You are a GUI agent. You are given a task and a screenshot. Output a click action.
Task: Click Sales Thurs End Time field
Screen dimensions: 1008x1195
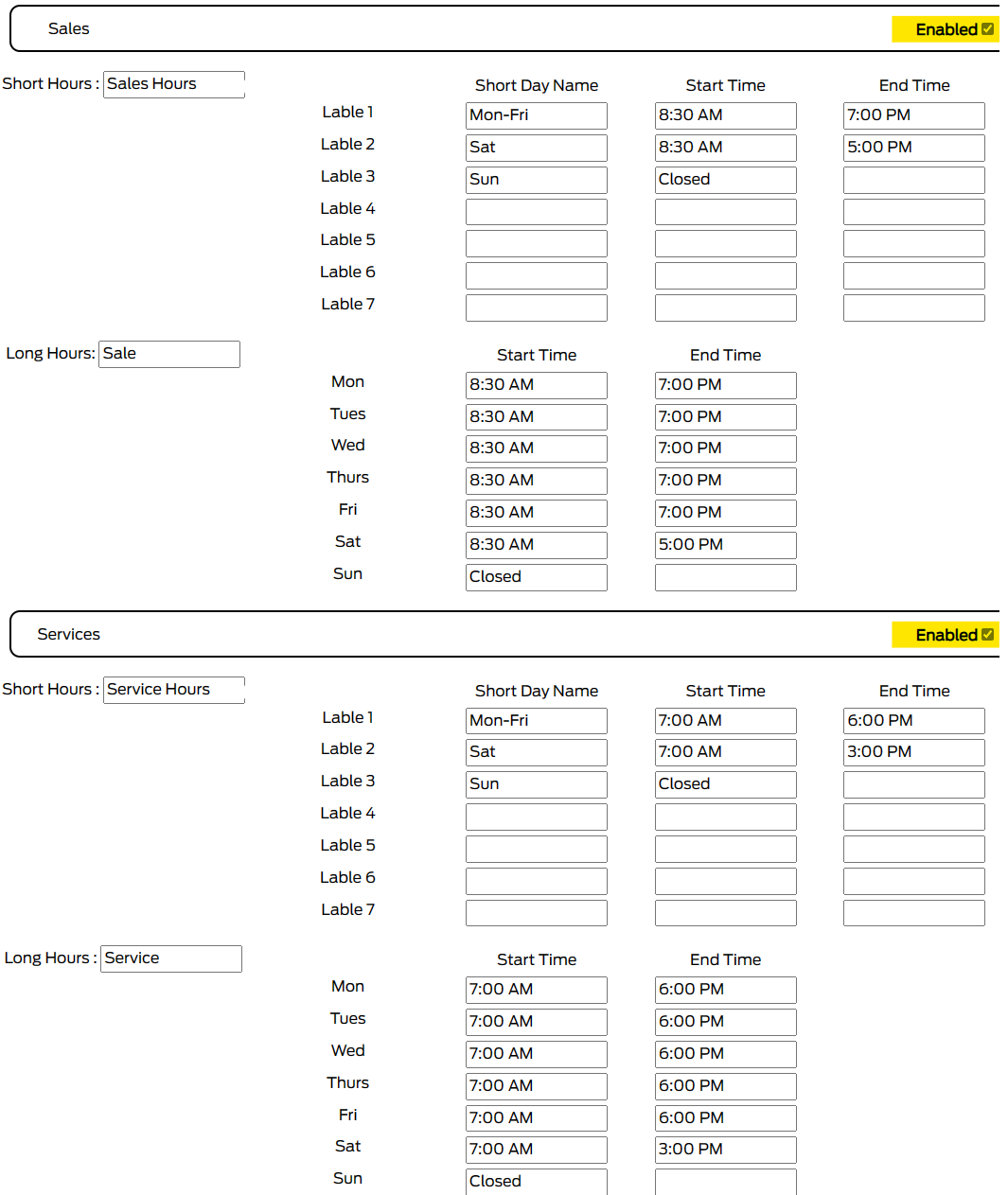pos(726,481)
